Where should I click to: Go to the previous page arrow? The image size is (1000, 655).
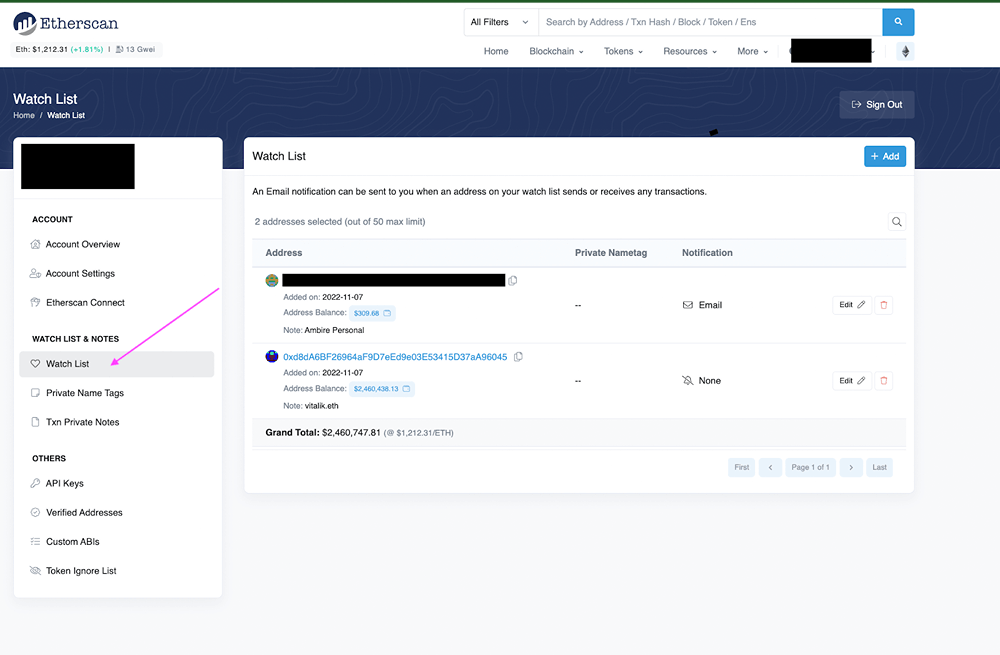click(x=770, y=467)
